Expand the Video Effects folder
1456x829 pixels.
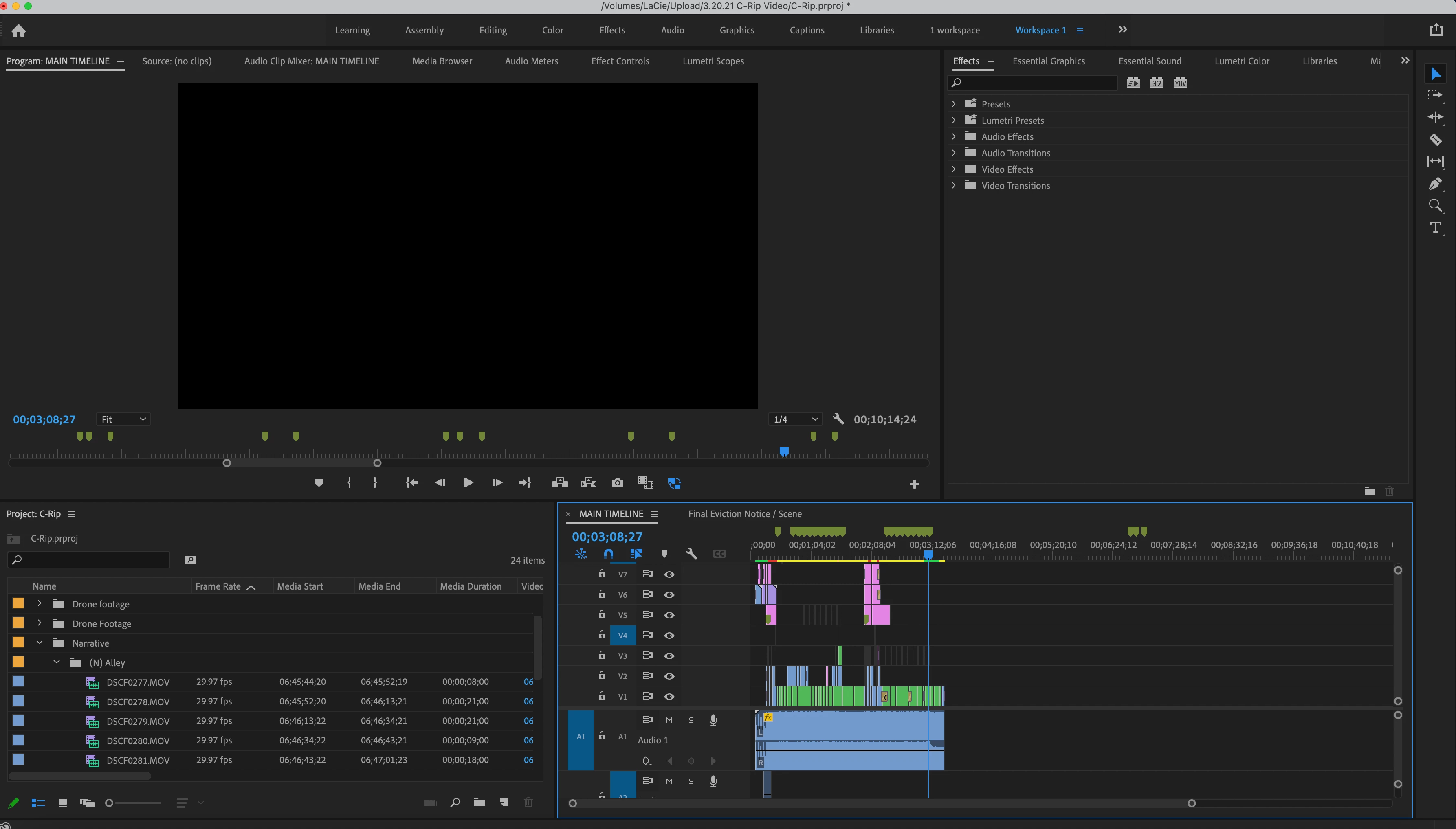(954, 169)
